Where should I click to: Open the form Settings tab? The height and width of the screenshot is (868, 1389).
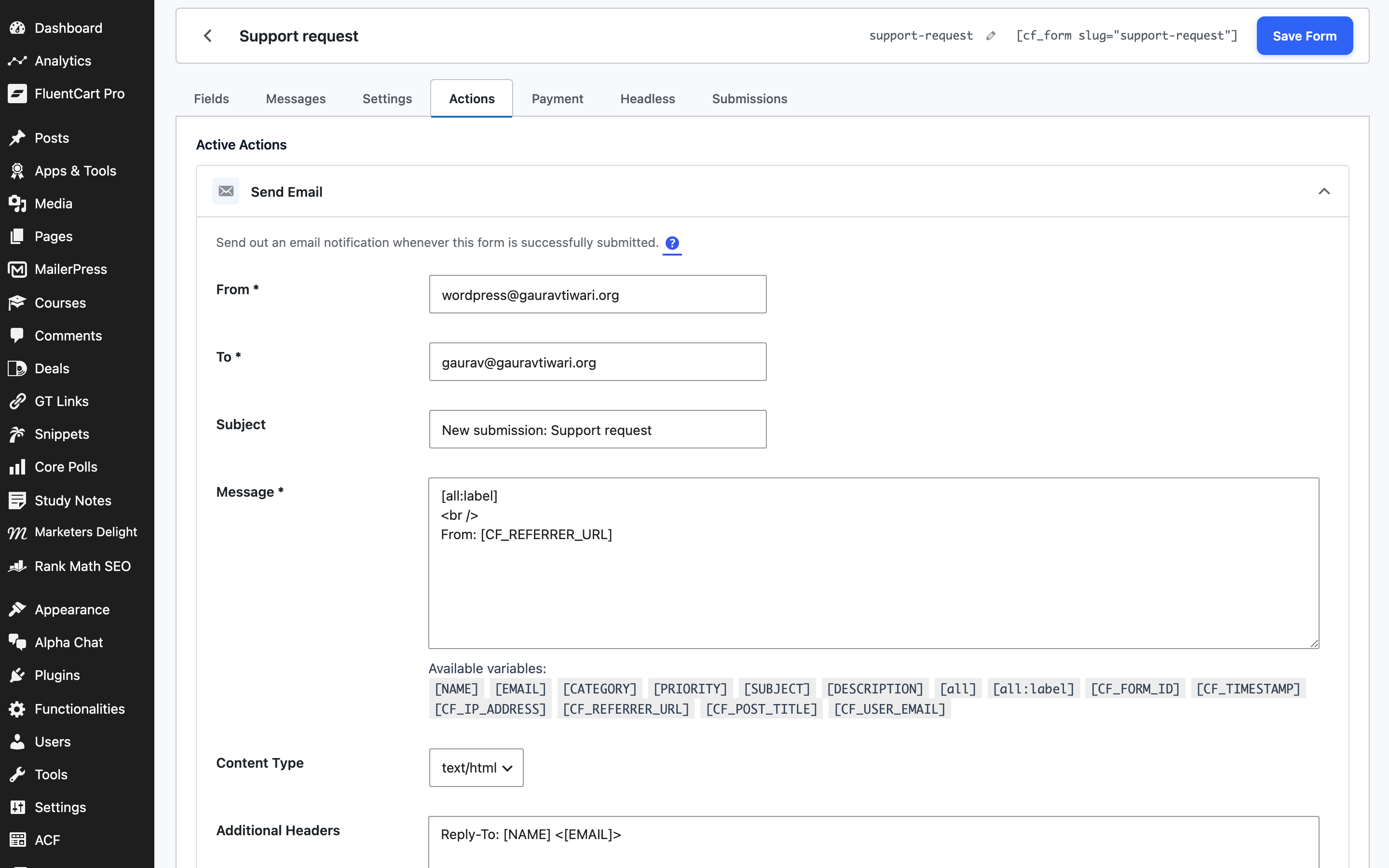(x=387, y=99)
